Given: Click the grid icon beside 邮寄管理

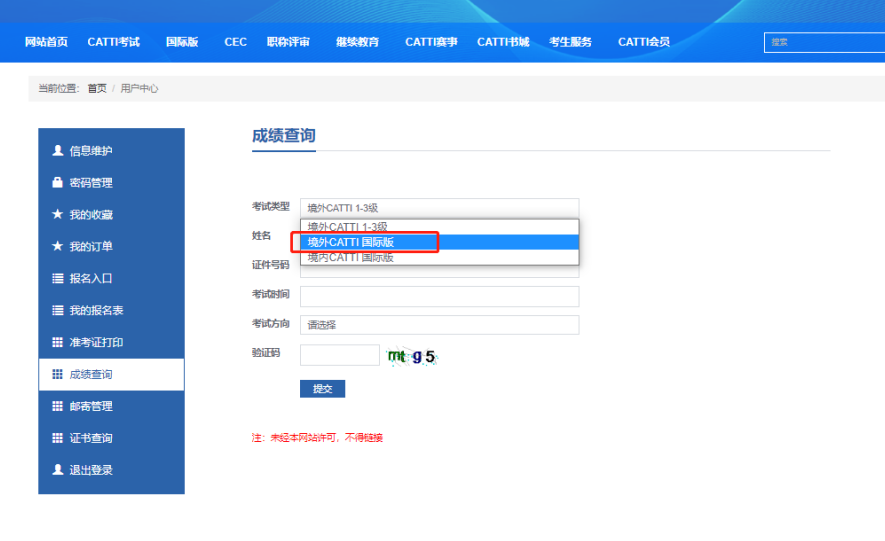Looking at the screenshot, I should pos(58,406).
